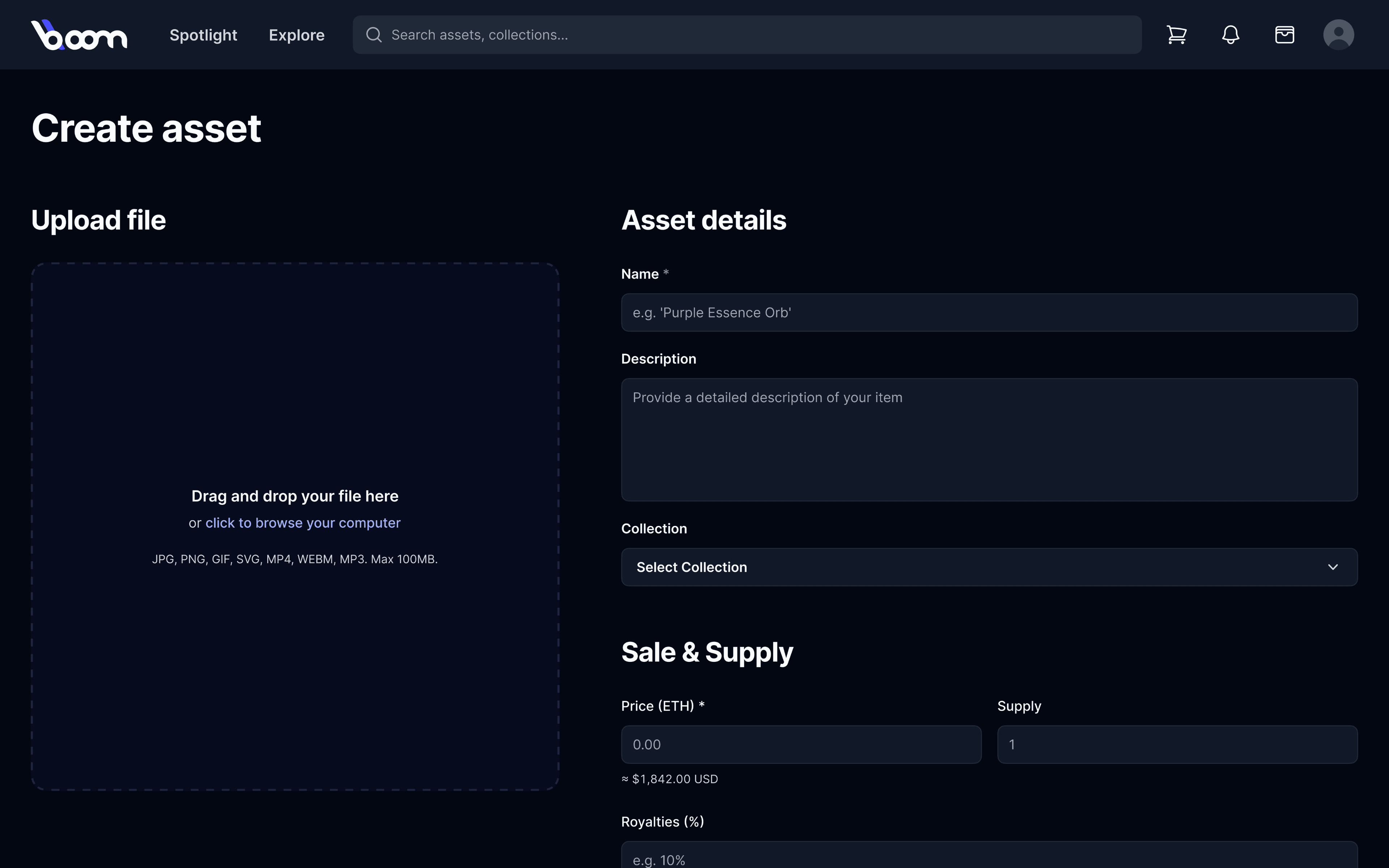Click the '≈ $1,842.00 USD' estimate

point(669,779)
